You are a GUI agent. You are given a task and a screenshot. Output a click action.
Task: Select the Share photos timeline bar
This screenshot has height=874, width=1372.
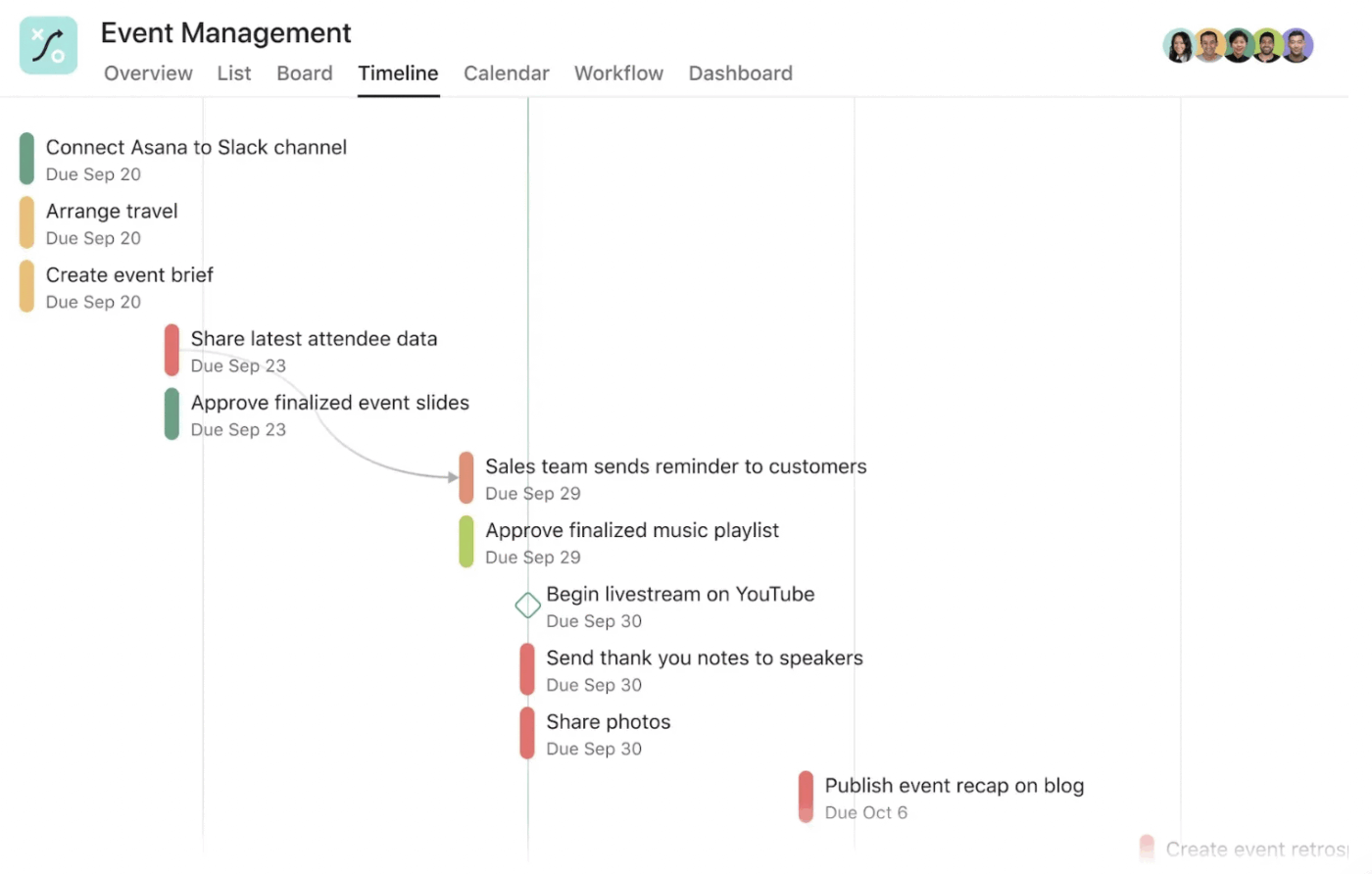(527, 733)
